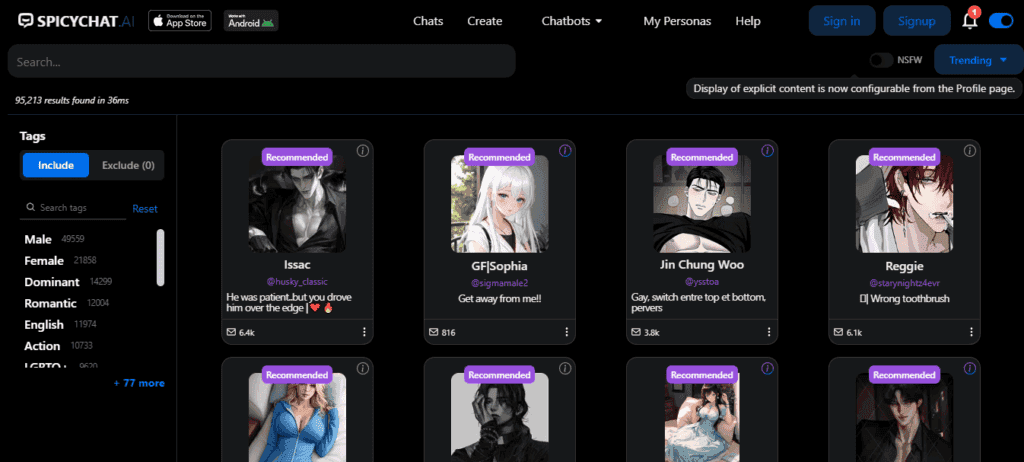
Task: Expand the Chatbots menu dropdown
Action: 572,21
